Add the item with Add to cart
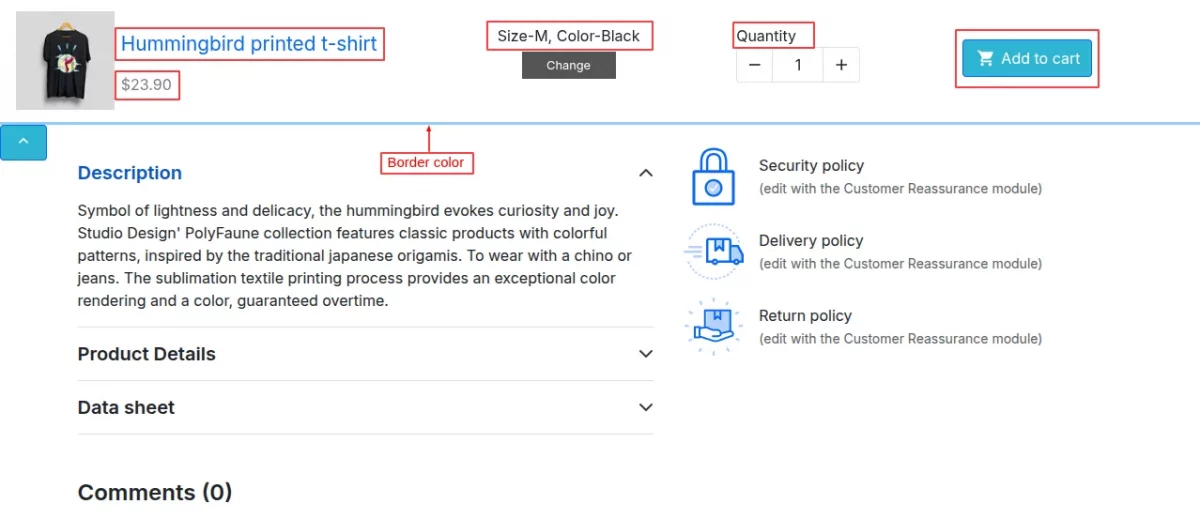Image resolution: width=1200 pixels, height=519 pixels. click(1027, 59)
